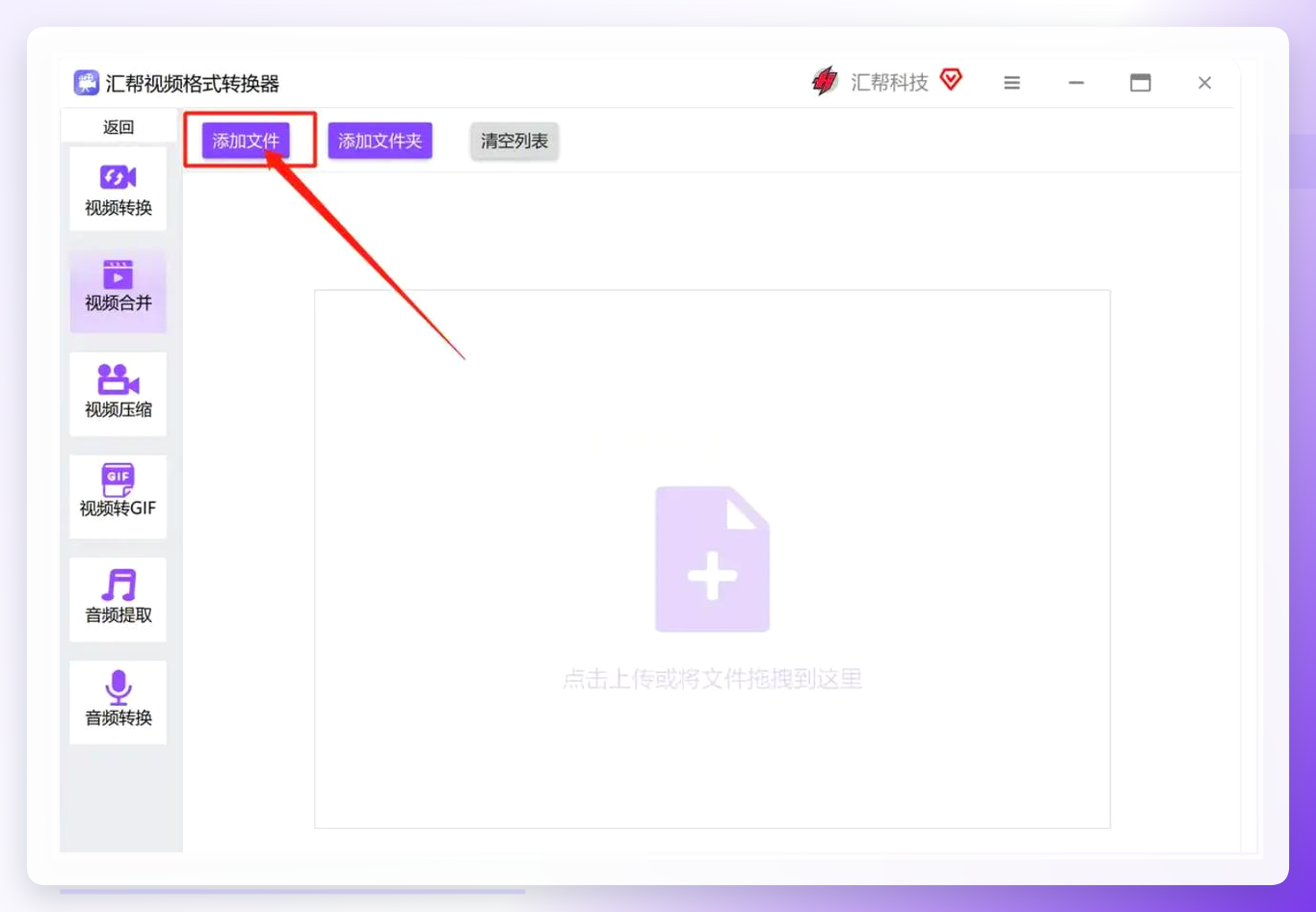This screenshot has height=912, width=1316.
Task: Click the empty file drop zone area
Action: [712, 559]
